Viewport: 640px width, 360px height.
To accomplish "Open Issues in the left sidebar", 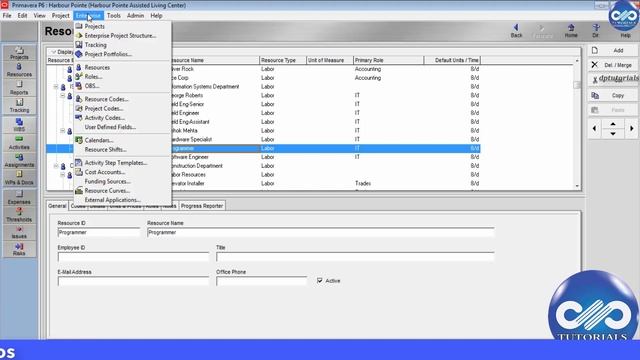I will click(19, 232).
